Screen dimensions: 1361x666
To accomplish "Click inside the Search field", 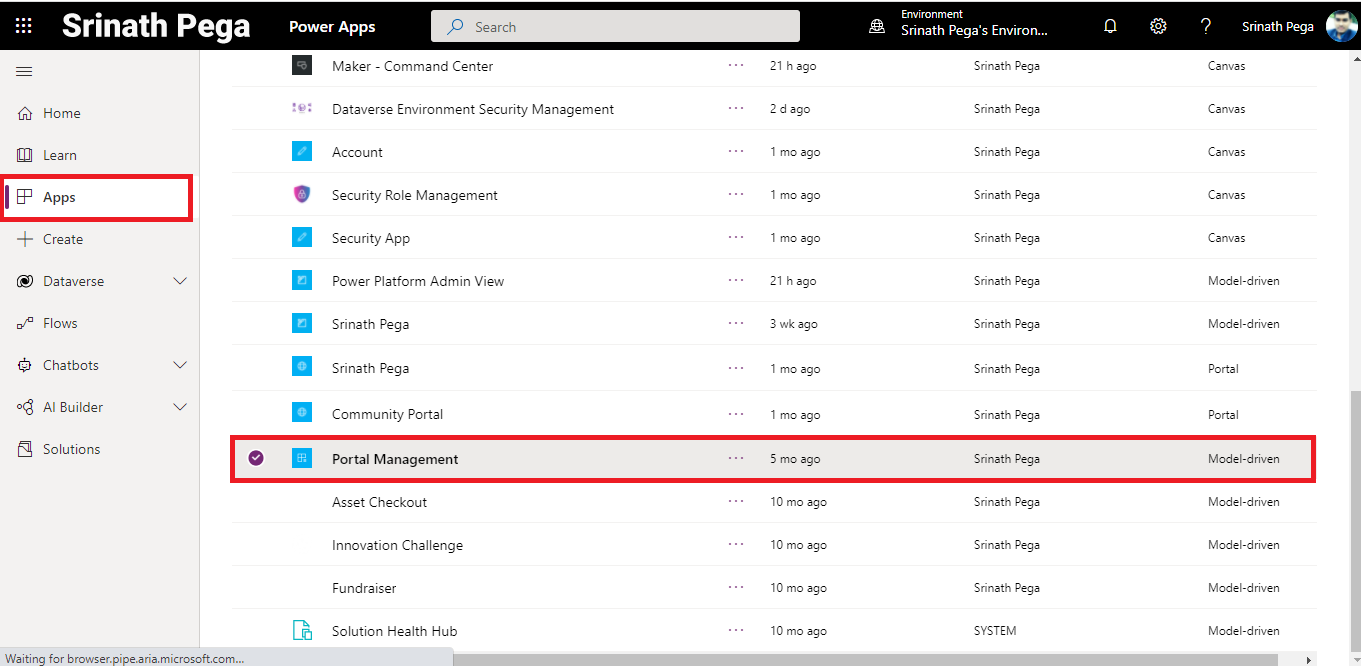I will point(614,26).
